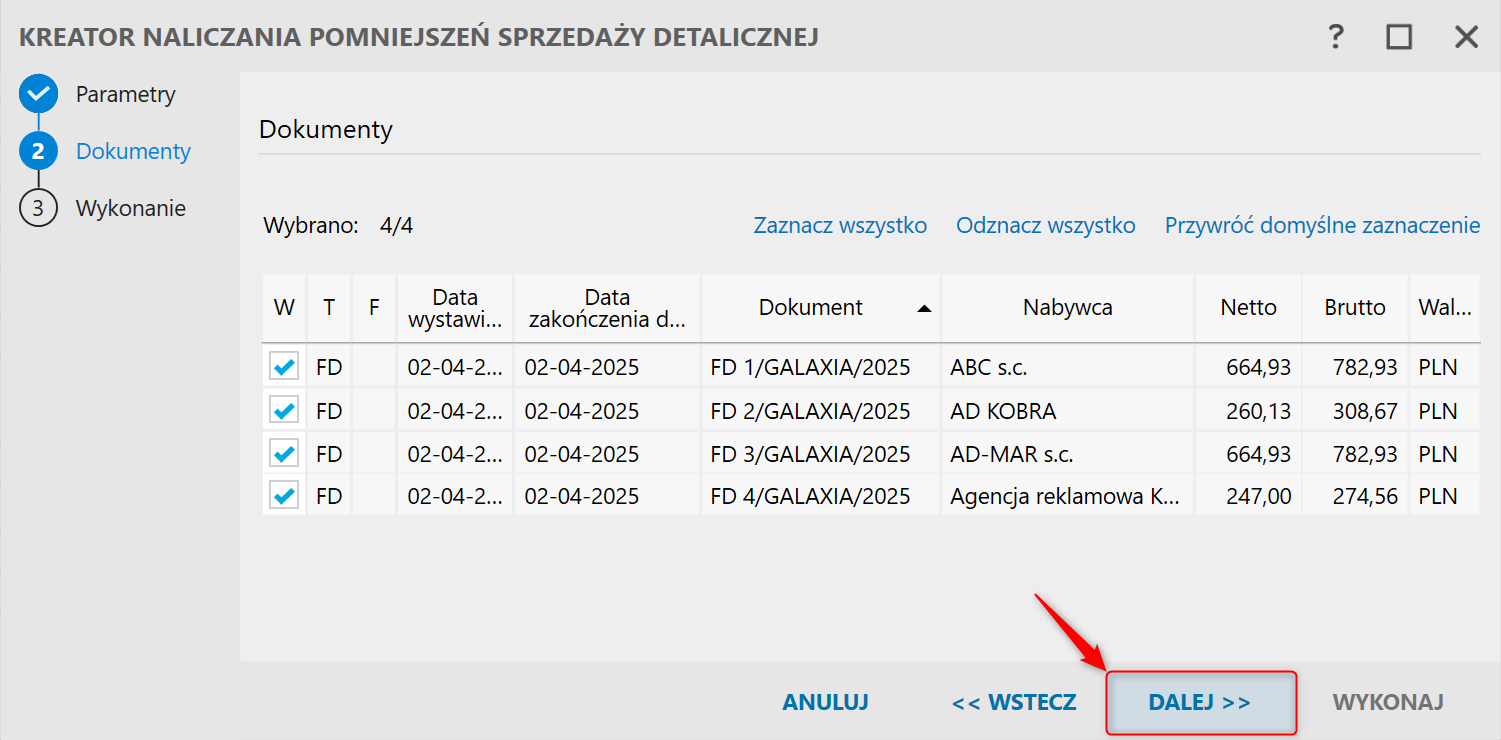The height and width of the screenshot is (740, 1501).
Task: Click the Zaznacz wszystko link
Action: click(840, 225)
